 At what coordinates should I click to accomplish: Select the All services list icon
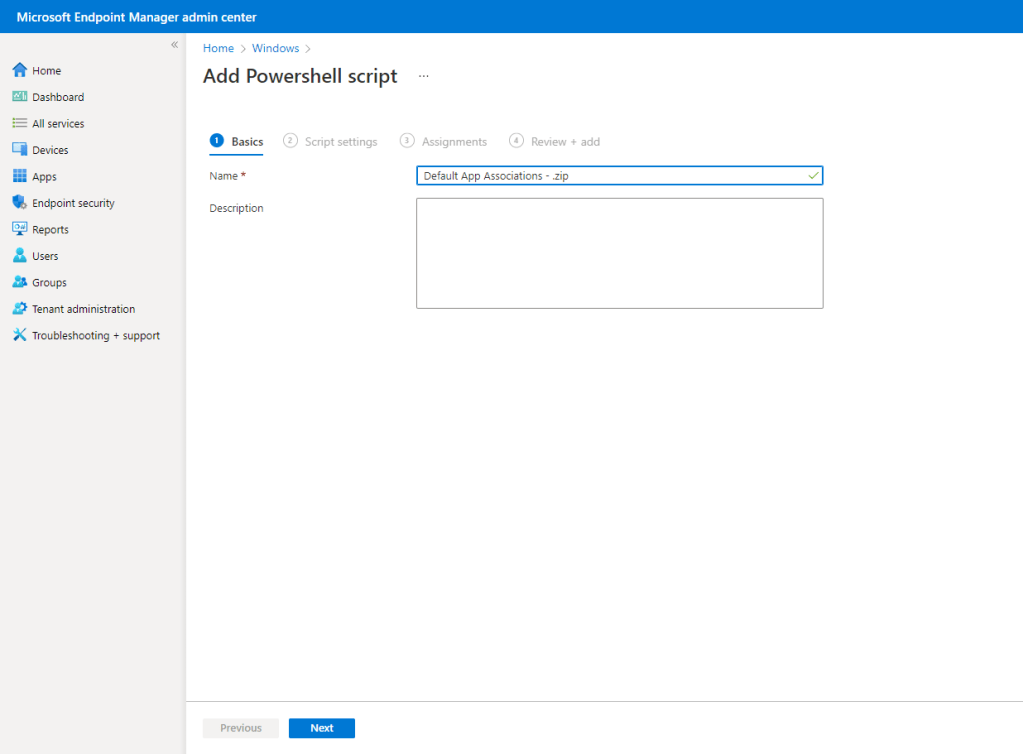(x=19, y=124)
